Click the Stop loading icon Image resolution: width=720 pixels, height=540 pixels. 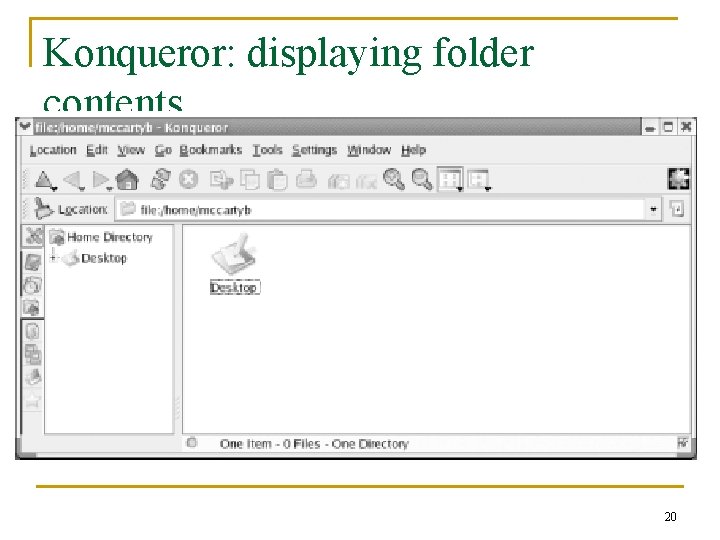188,180
